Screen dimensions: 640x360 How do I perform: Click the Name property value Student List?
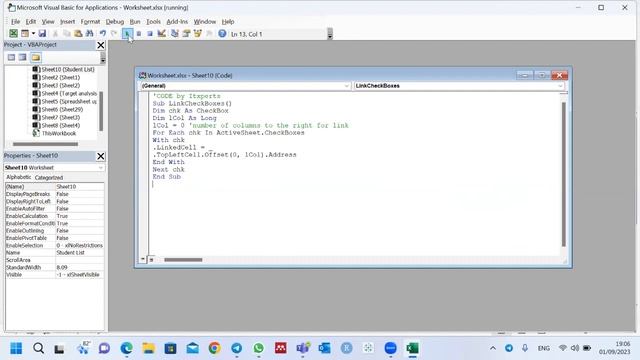coord(80,253)
